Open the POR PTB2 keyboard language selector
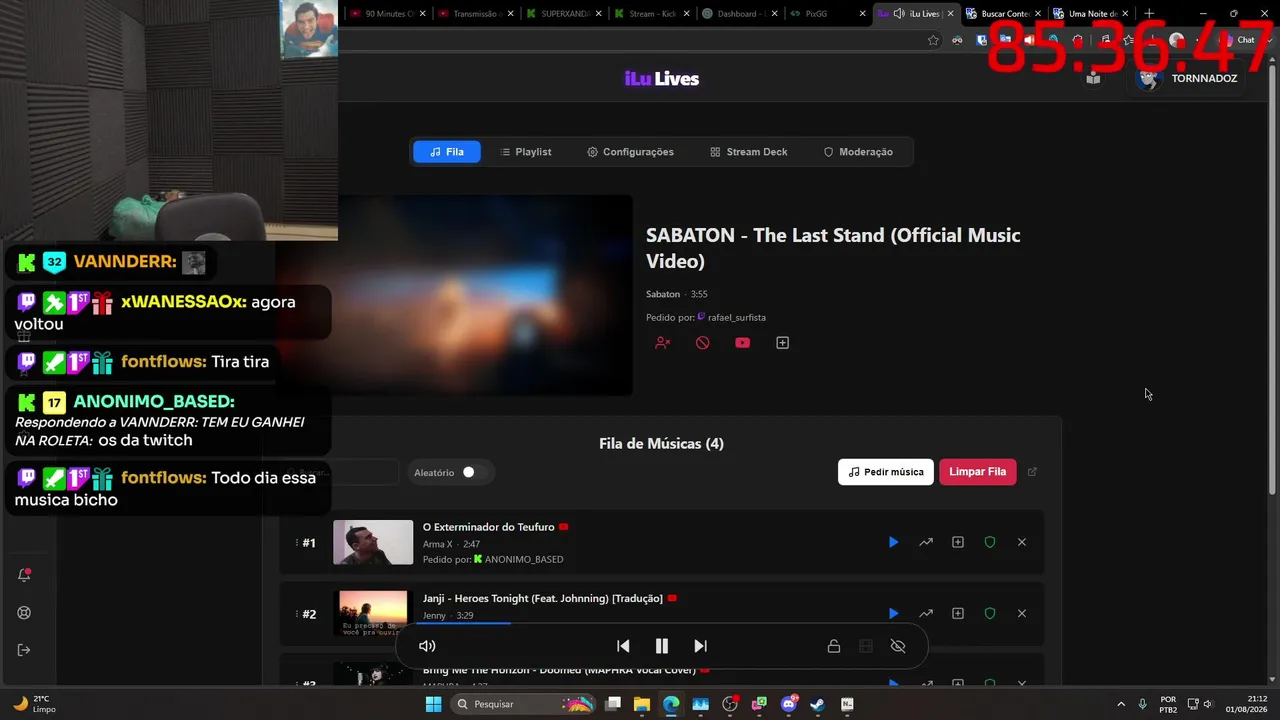 pos(1168,704)
